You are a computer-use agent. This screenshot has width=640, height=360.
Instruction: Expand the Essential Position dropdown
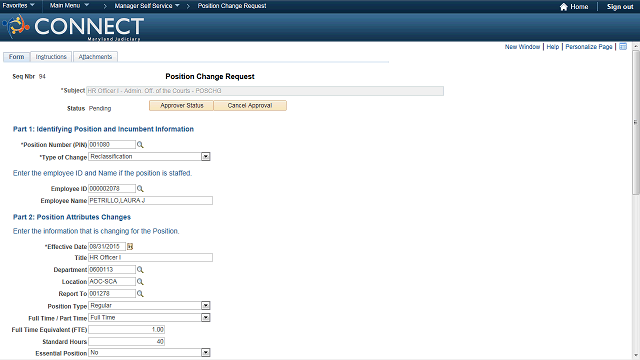(206, 353)
